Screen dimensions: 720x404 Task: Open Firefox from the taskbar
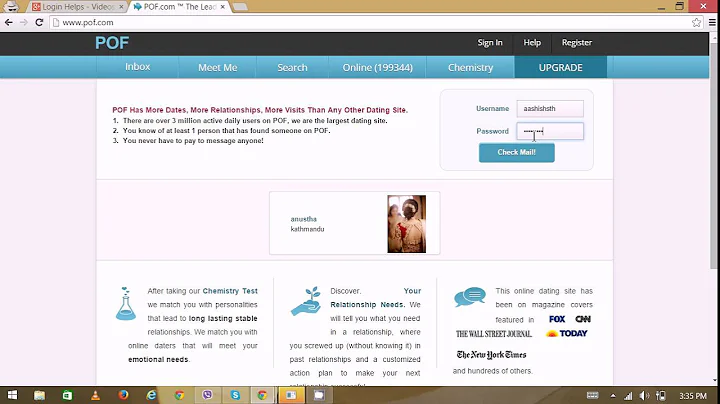point(123,395)
